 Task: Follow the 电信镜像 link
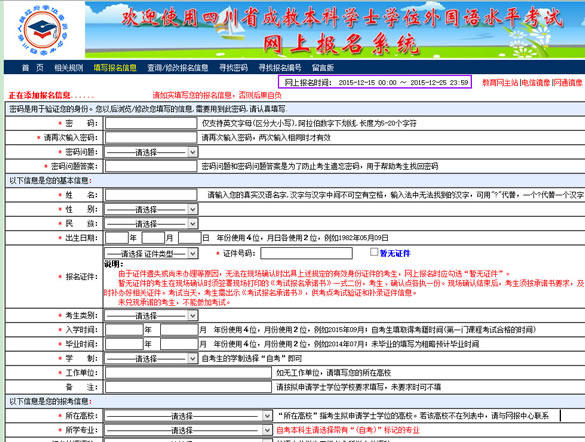[536, 82]
